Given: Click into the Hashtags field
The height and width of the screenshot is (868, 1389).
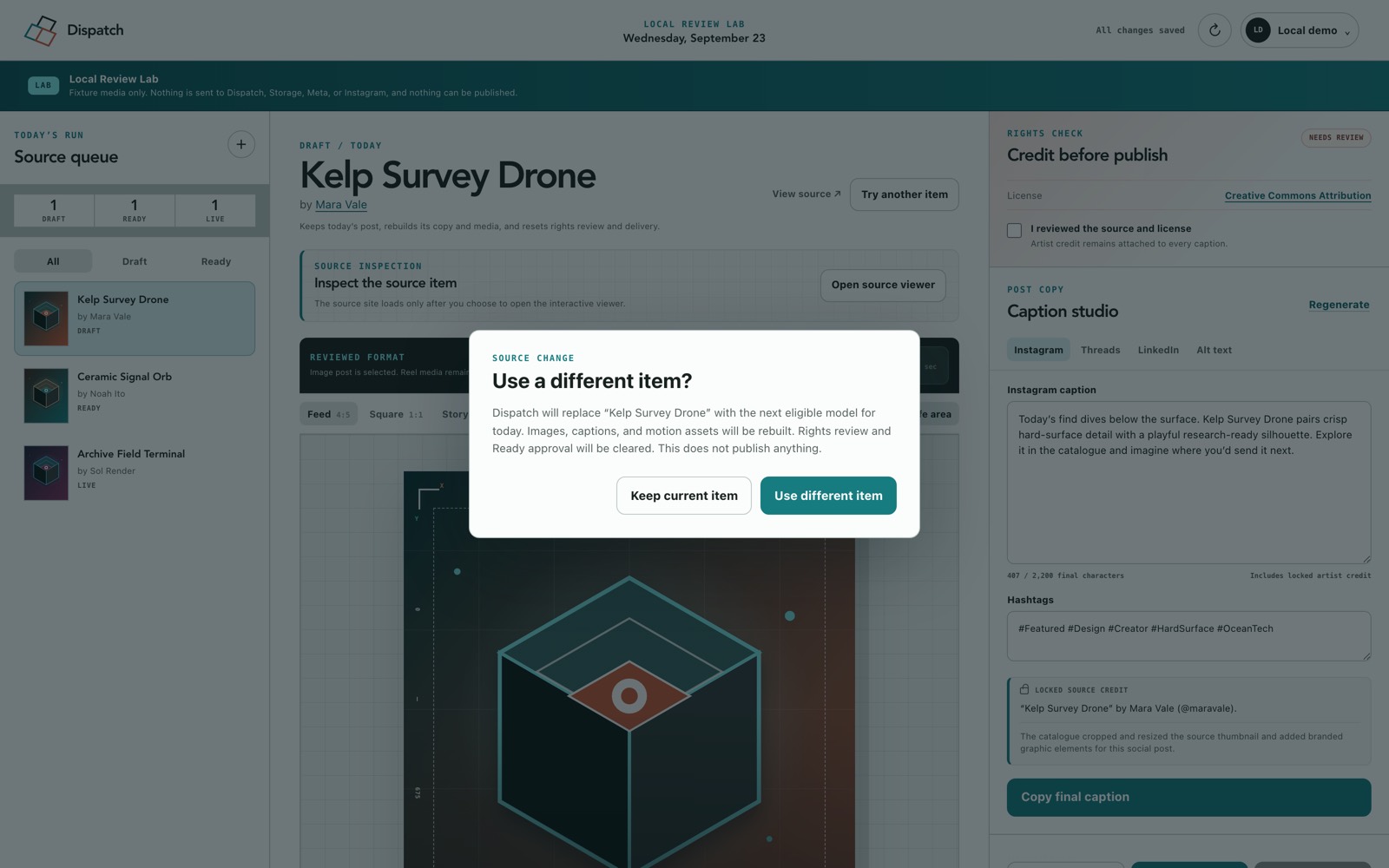Looking at the screenshot, I should click(x=1188, y=636).
